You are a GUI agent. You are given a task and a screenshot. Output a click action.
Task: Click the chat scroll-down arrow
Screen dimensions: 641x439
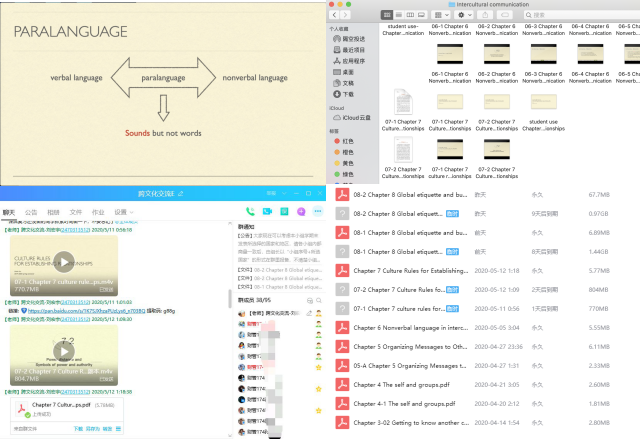tap(230, 435)
